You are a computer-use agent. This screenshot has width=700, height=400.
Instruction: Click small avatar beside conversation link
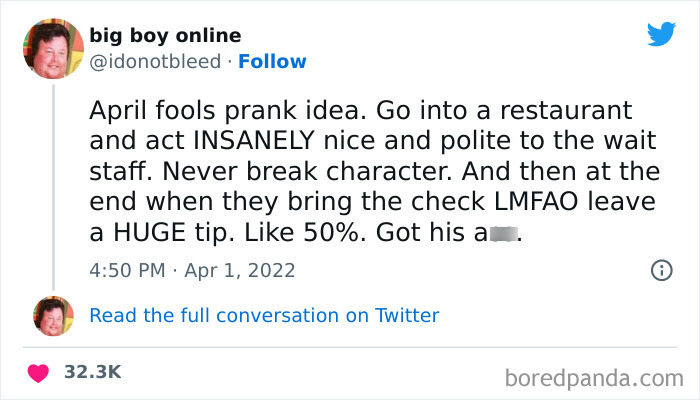[x=53, y=315]
